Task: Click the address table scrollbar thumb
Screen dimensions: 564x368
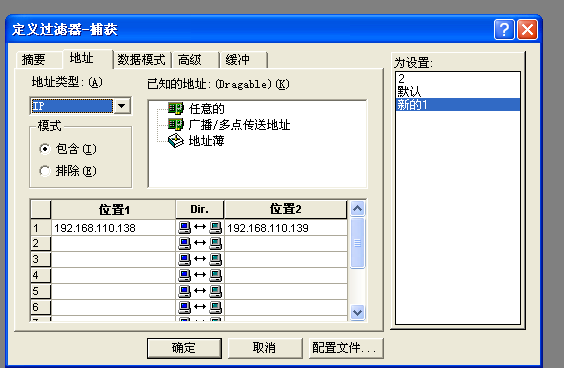Action: [358, 243]
